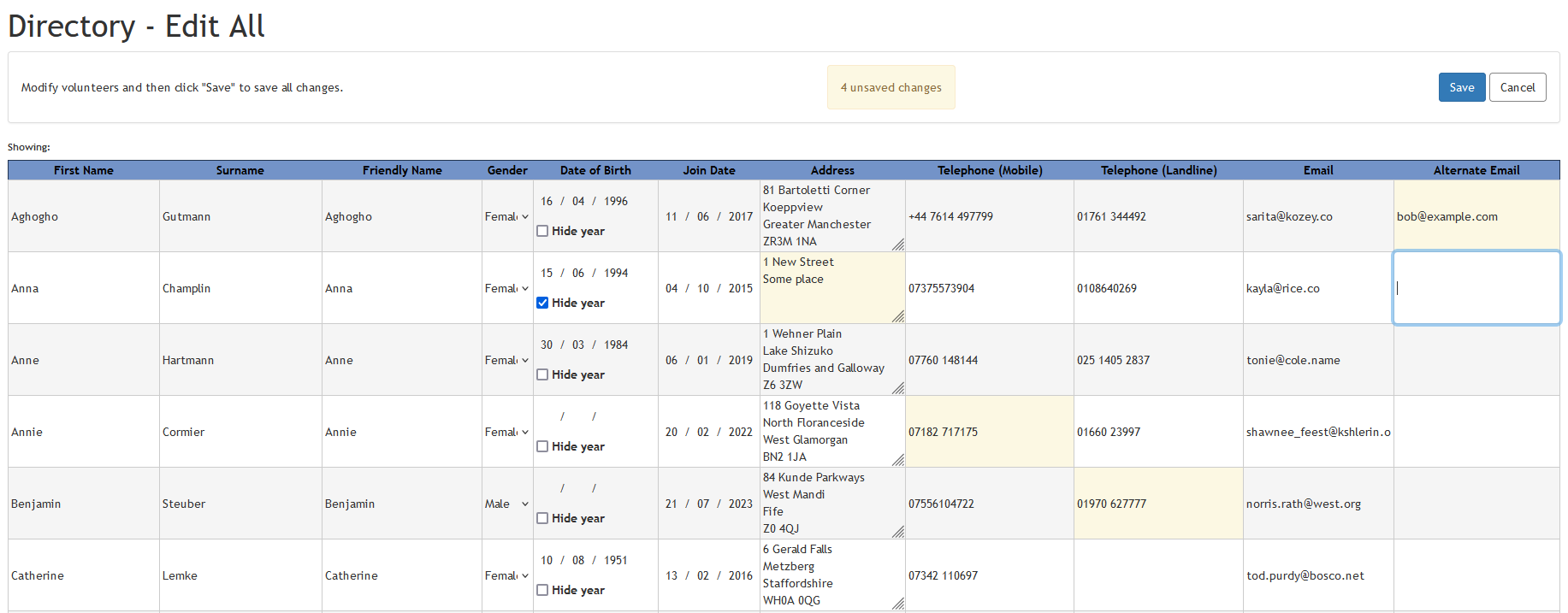1568x613 pixels.
Task: Grab resize handle of Goyette Vista address
Action: pyautogui.click(x=898, y=460)
